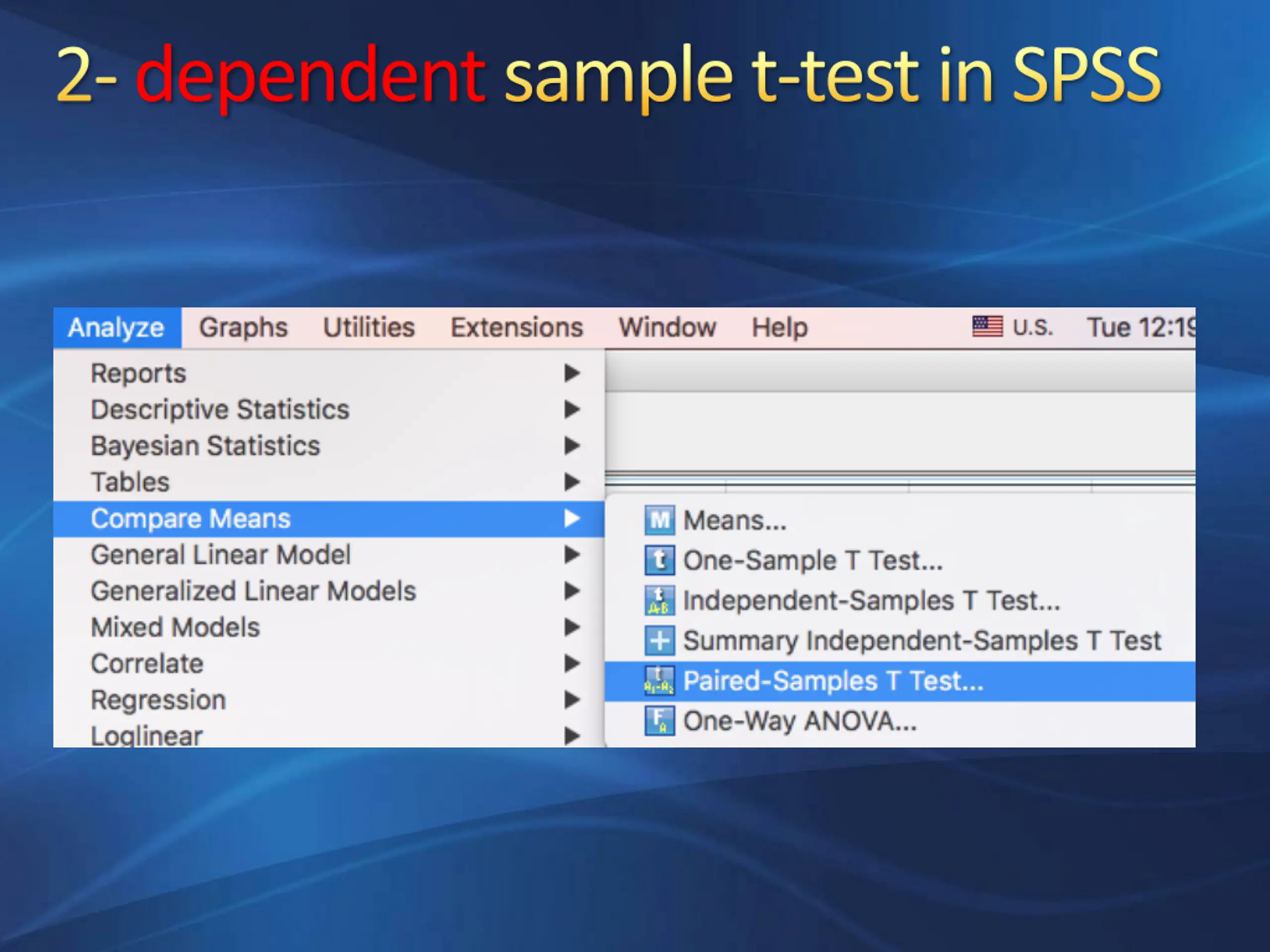Viewport: 1270px width, 952px height.
Task: Click the One-Way ANOVA icon
Action: pyautogui.click(x=659, y=721)
